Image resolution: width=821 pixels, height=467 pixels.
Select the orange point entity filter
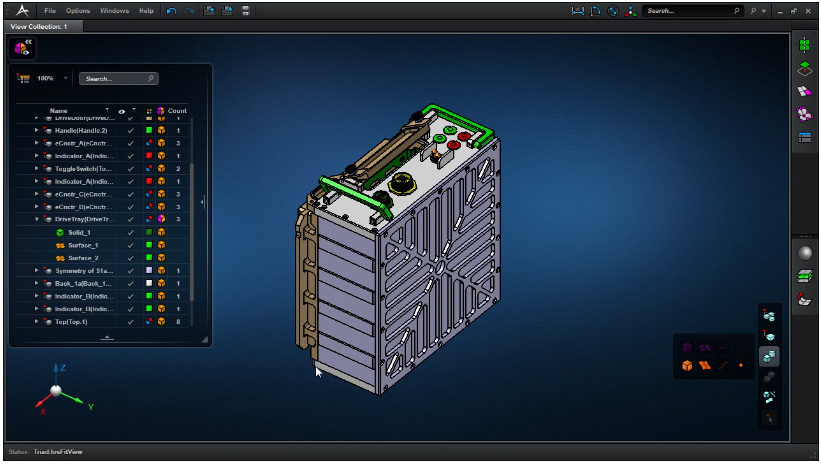pyautogui.click(x=741, y=365)
